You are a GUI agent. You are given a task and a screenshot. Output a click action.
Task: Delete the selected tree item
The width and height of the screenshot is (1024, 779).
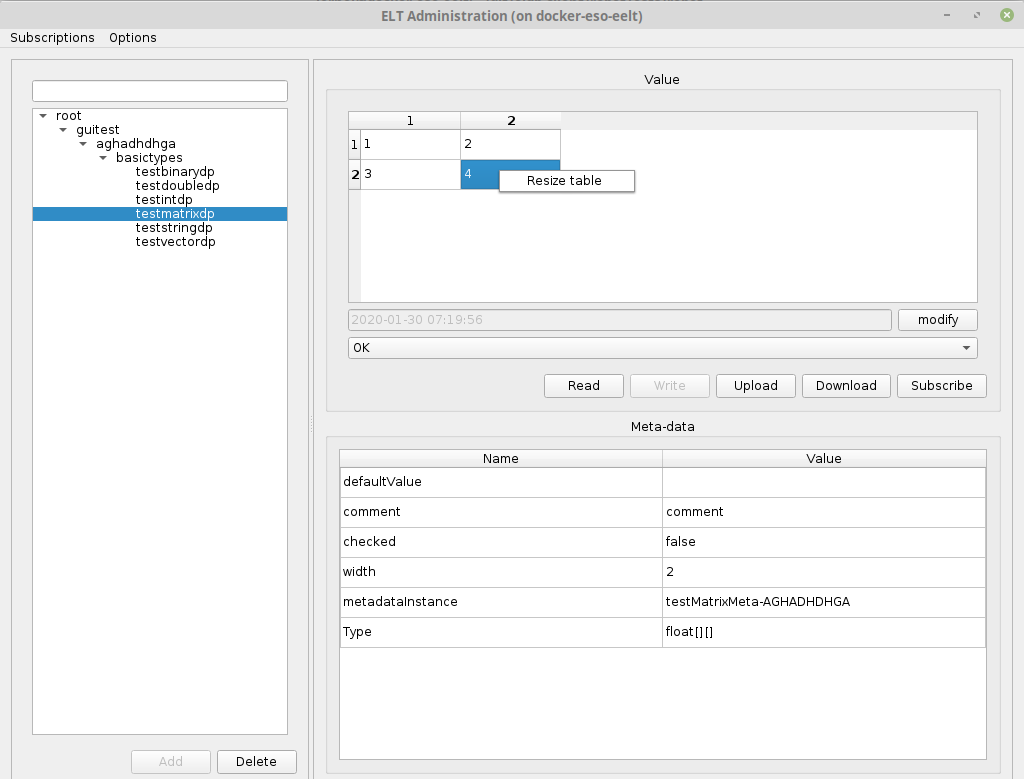tap(256, 762)
